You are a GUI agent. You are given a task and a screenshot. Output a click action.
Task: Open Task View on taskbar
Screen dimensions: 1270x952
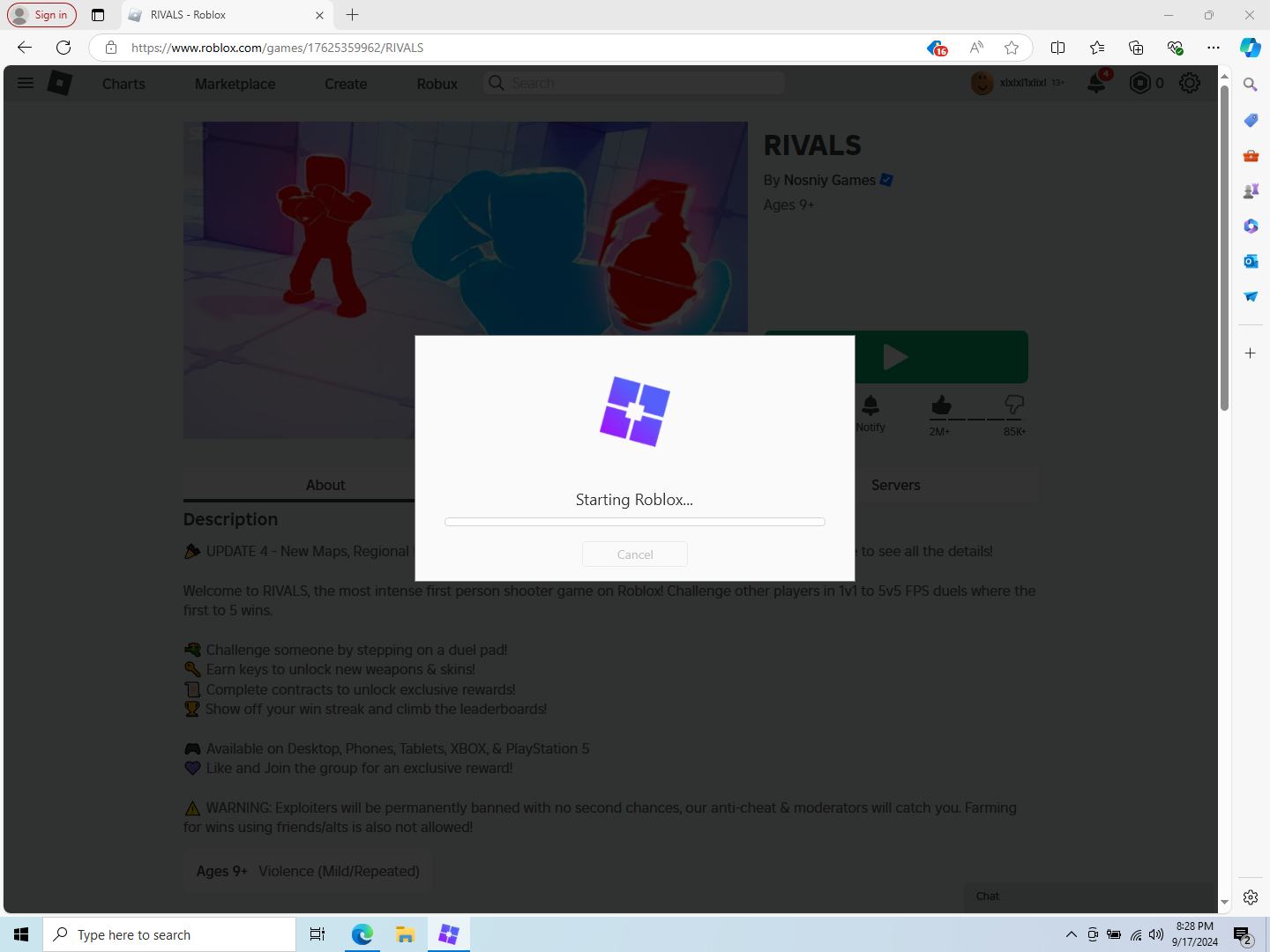pyautogui.click(x=317, y=934)
